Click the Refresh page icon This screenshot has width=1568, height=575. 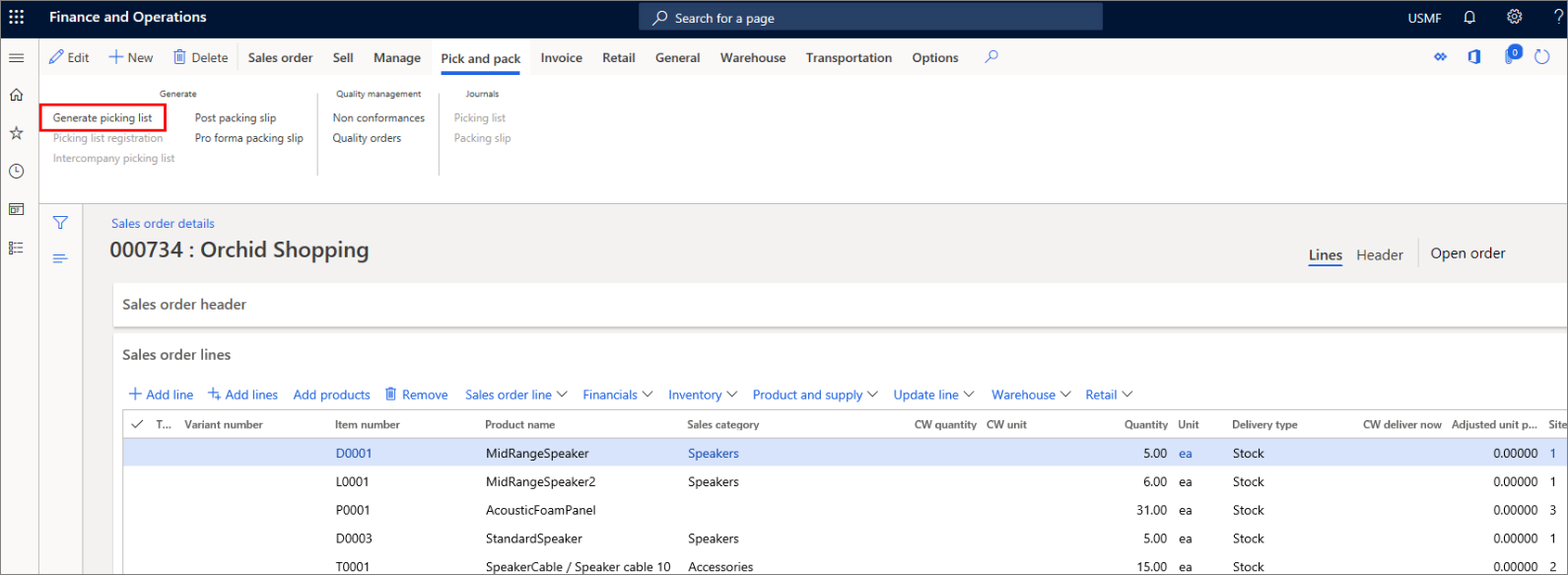coord(1542,57)
